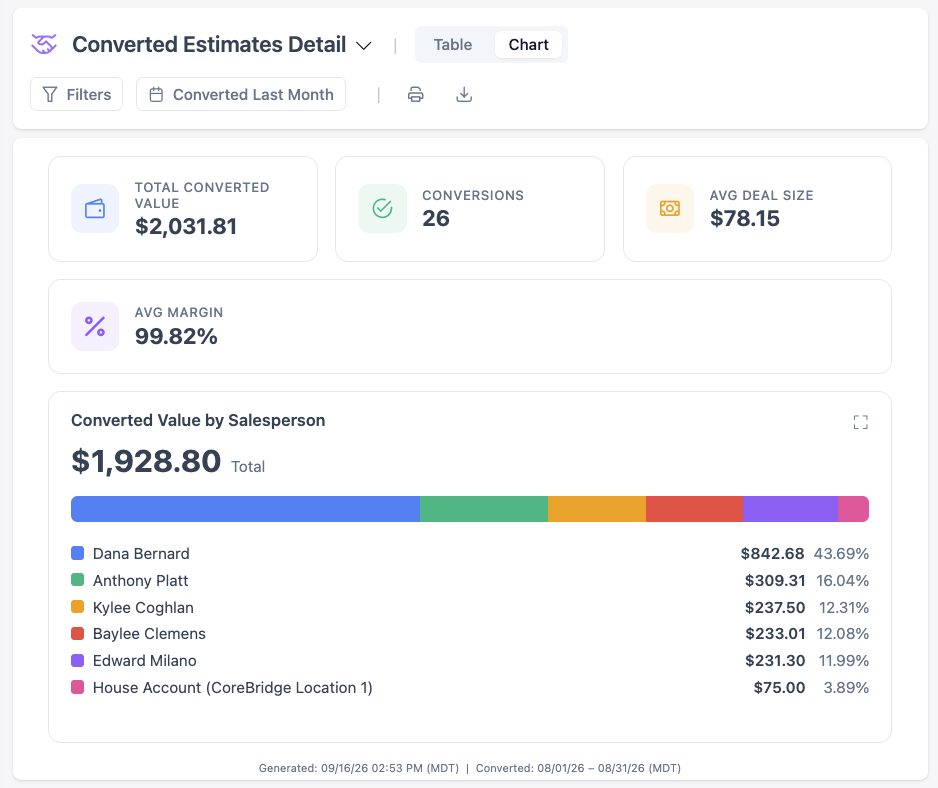The height and width of the screenshot is (788, 938).
Task: Click the wallet icon in Total Converted Value
Action: coord(95,208)
